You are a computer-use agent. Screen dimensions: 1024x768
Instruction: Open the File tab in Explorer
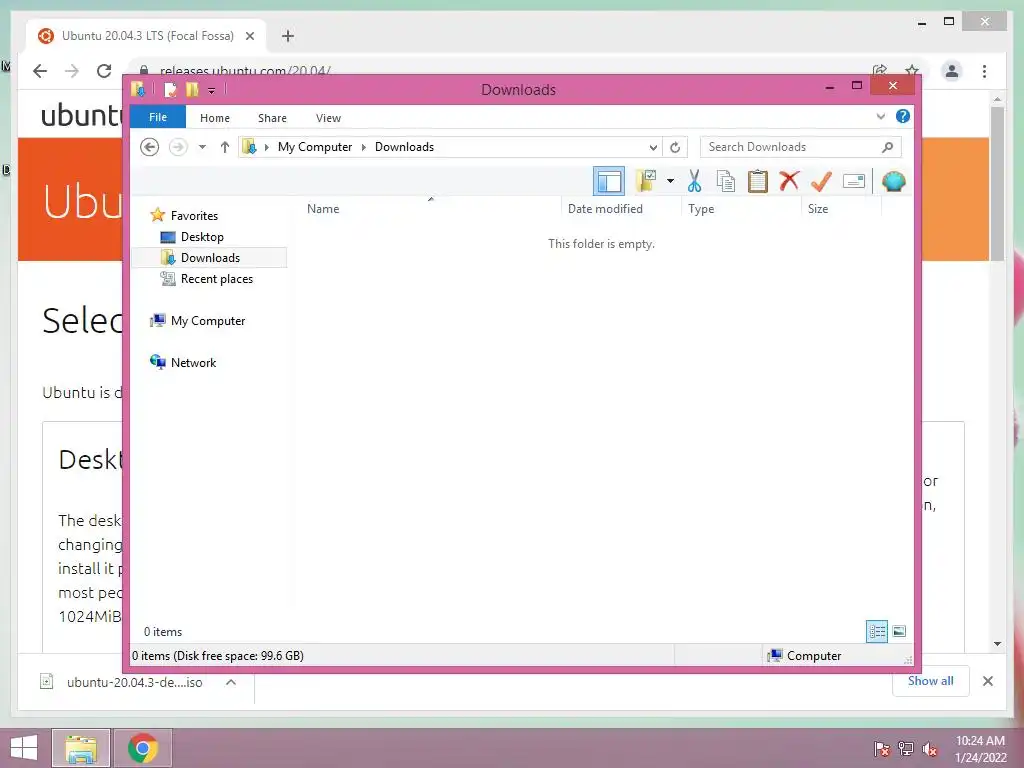[x=158, y=117]
